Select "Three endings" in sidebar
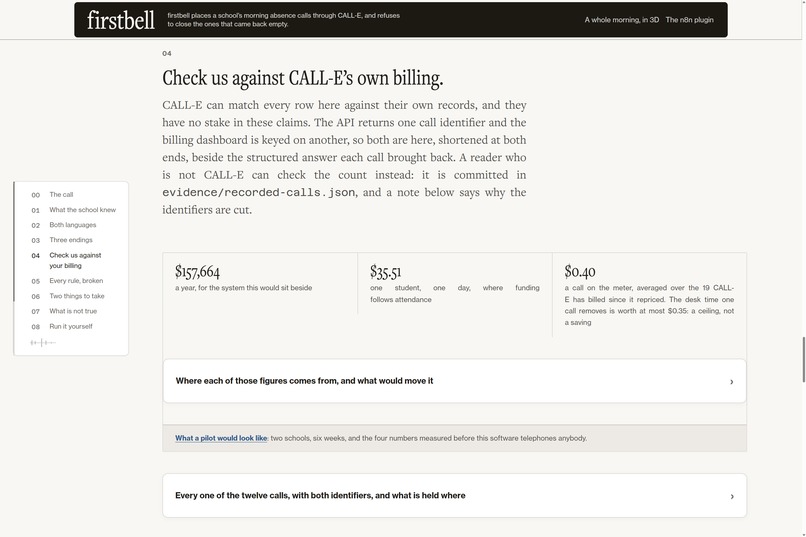Viewport: 806px width, 537px height. click(71, 240)
